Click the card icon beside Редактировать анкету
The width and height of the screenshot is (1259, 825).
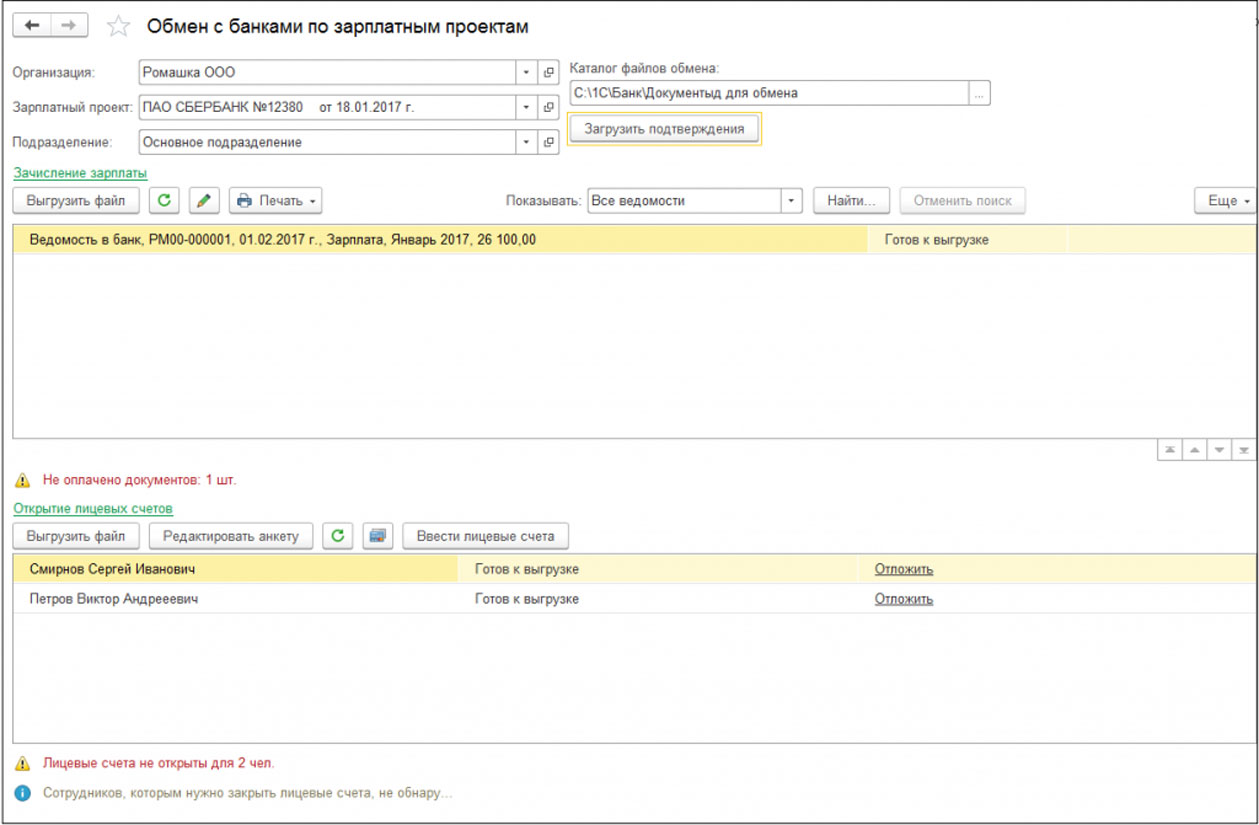377,536
